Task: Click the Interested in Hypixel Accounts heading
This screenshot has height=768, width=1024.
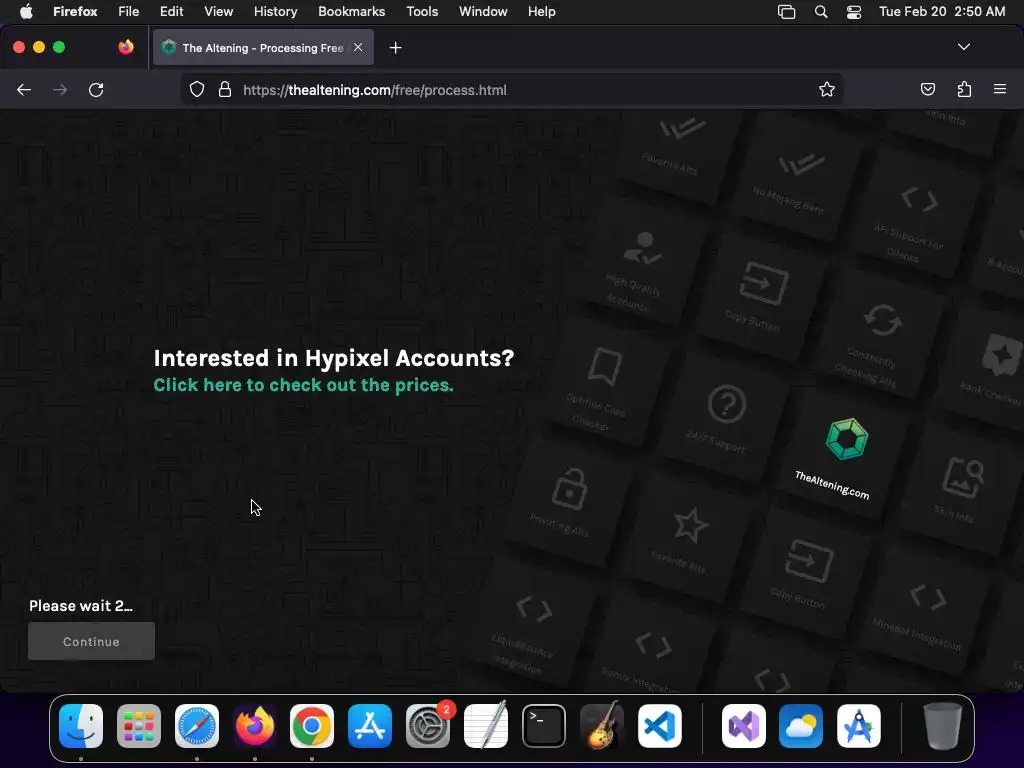Action: click(x=334, y=358)
